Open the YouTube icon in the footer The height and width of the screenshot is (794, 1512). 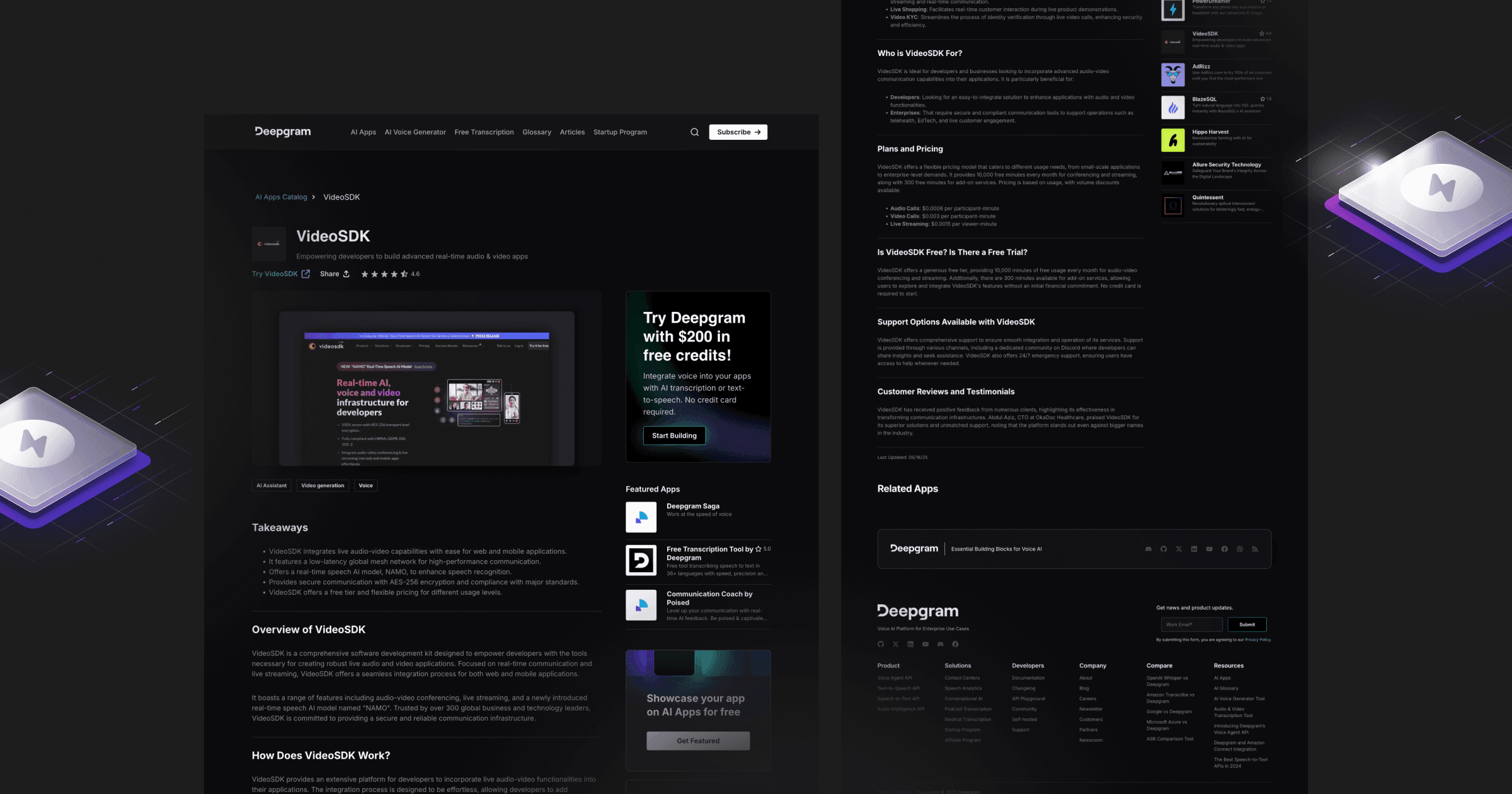click(x=925, y=644)
